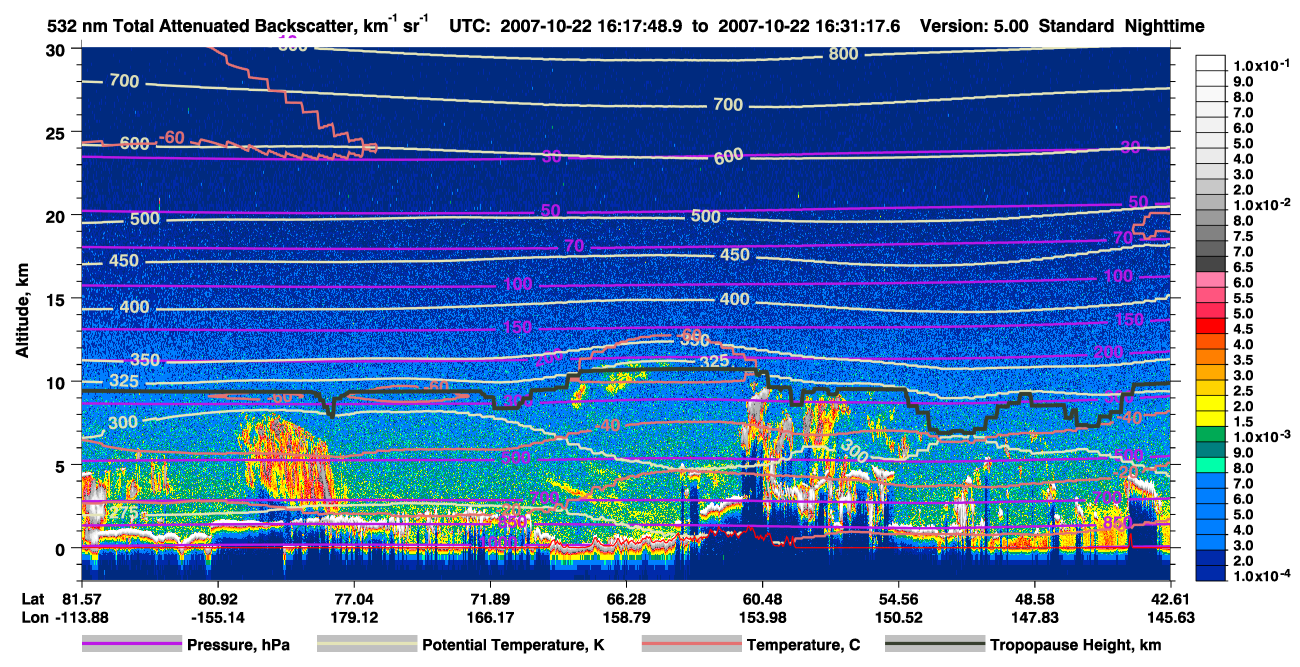The image size is (1300, 667).
Task: Click the altitude axis tick label 25
Action: (58, 132)
